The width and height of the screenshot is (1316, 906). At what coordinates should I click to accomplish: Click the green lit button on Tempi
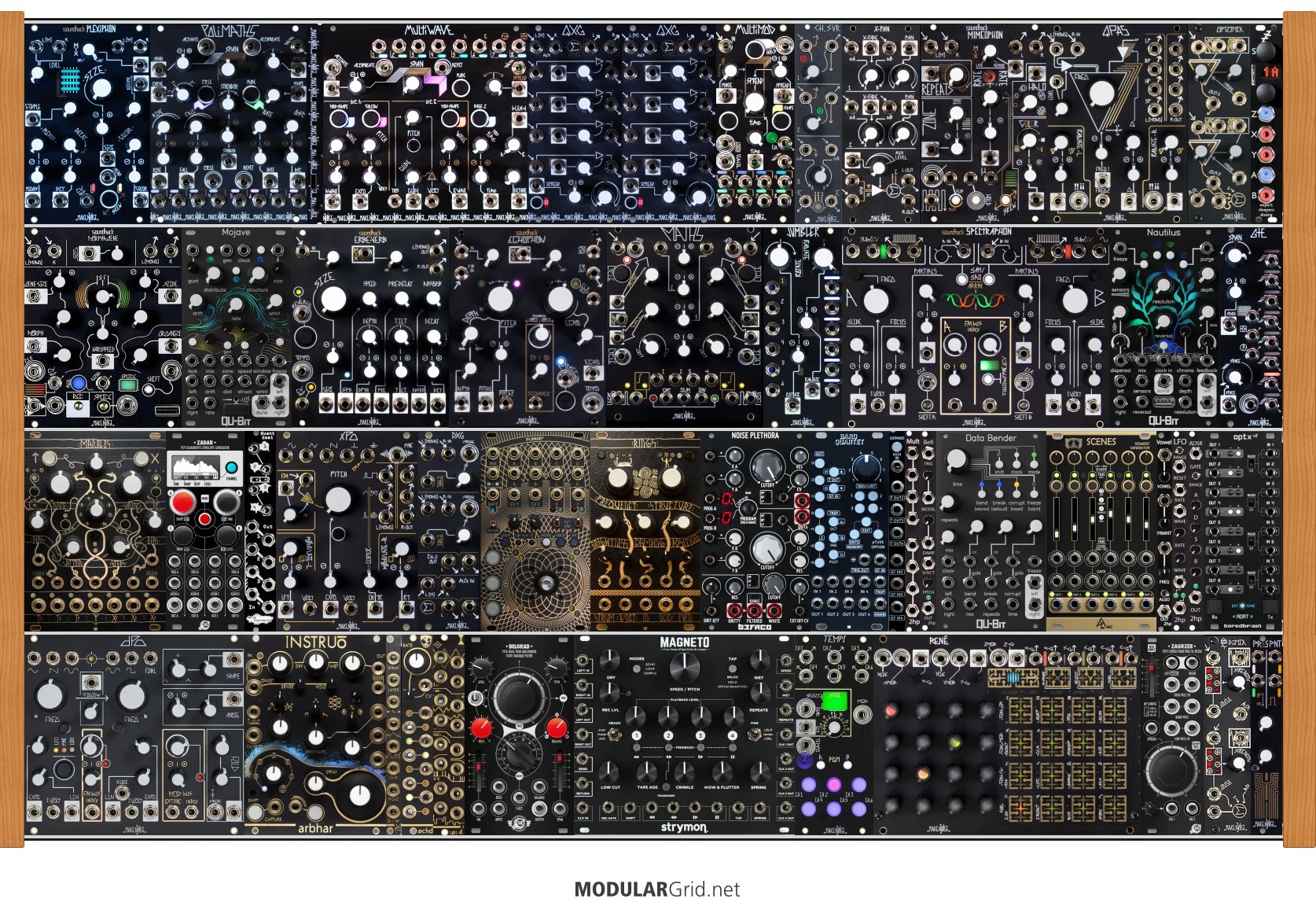point(834,699)
